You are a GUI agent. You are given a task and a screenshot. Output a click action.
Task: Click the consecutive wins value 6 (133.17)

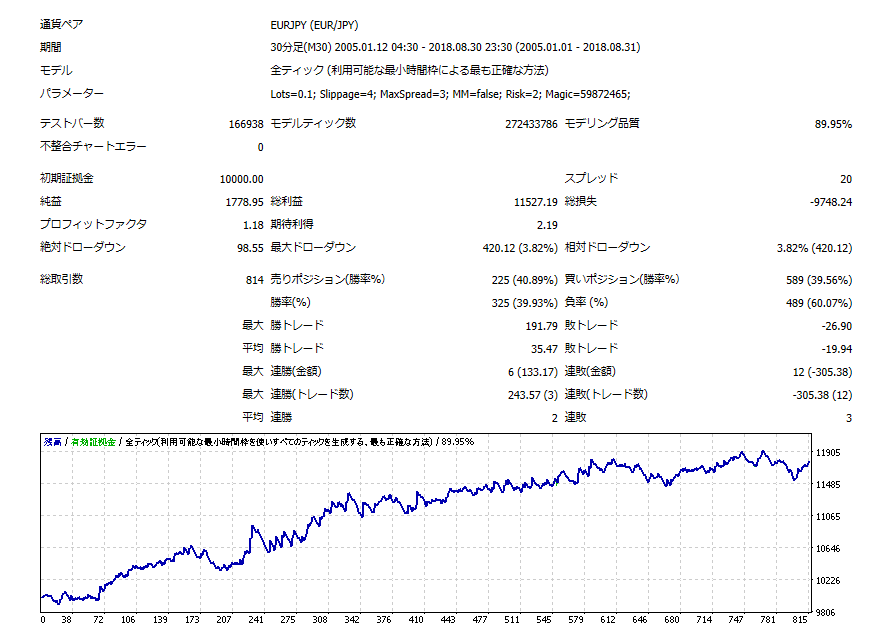pyautogui.click(x=532, y=372)
